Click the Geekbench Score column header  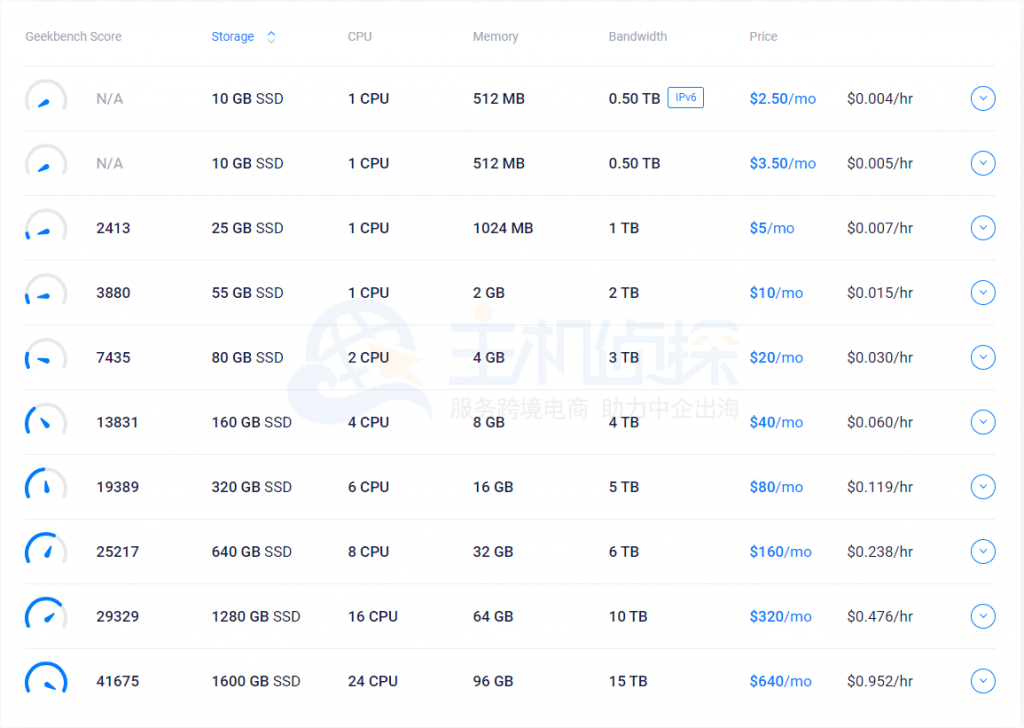pyautogui.click(x=73, y=37)
